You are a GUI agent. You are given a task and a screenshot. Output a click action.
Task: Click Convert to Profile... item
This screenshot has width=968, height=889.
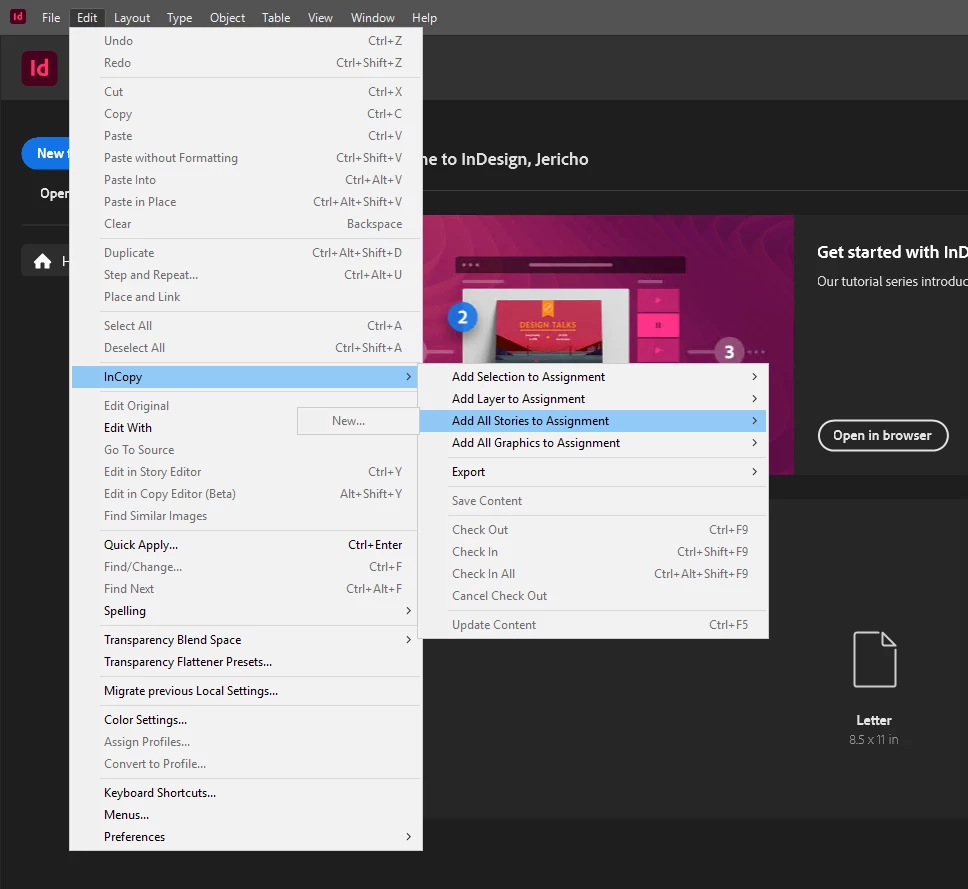point(245,764)
